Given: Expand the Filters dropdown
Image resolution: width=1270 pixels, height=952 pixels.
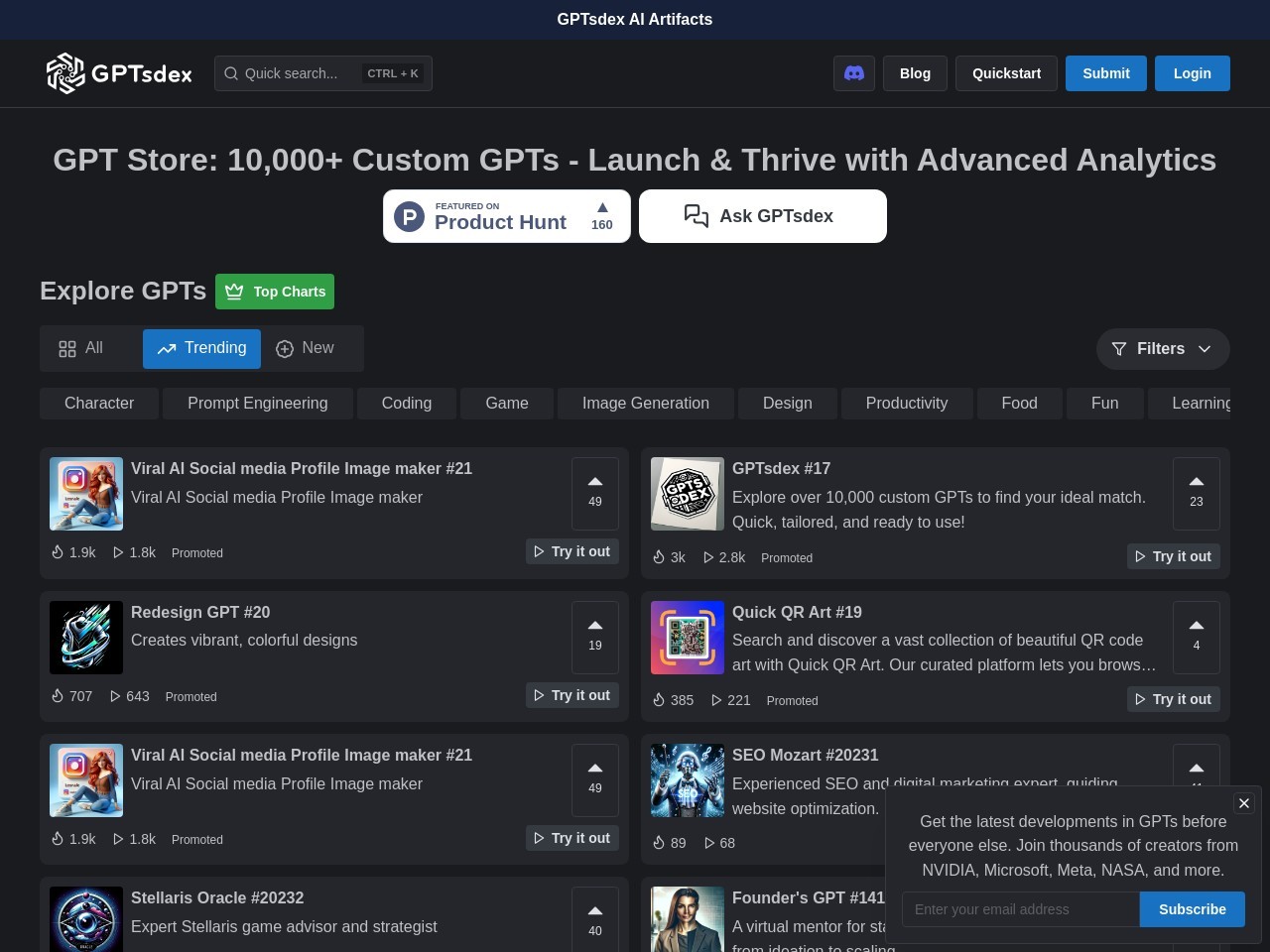Looking at the screenshot, I should [x=1163, y=349].
